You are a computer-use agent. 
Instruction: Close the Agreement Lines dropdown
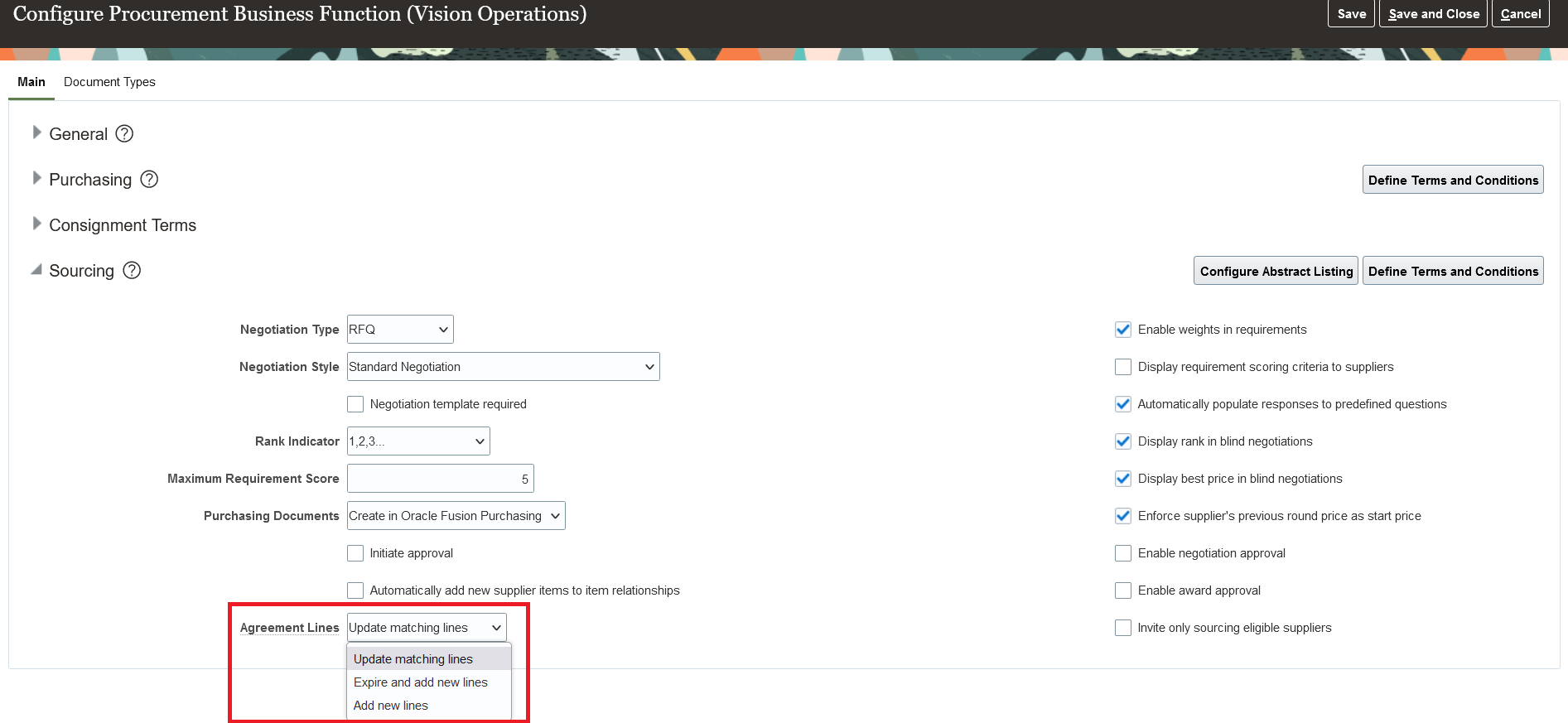click(x=427, y=627)
